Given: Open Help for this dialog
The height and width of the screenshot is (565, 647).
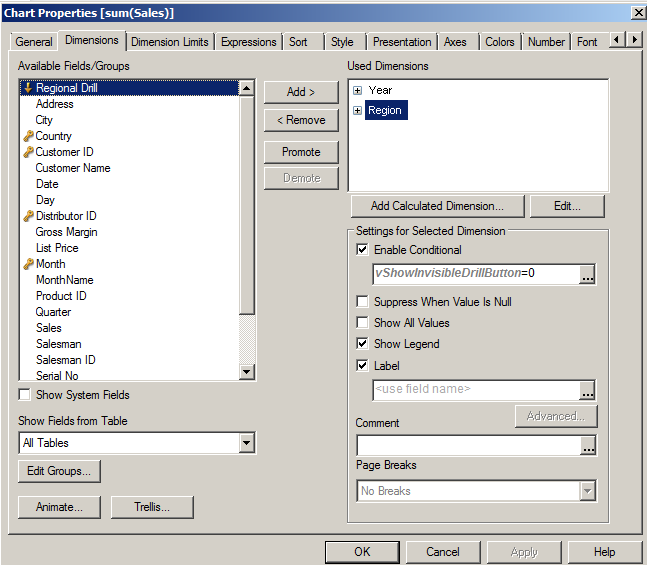Looking at the screenshot, I should [604, 552].
